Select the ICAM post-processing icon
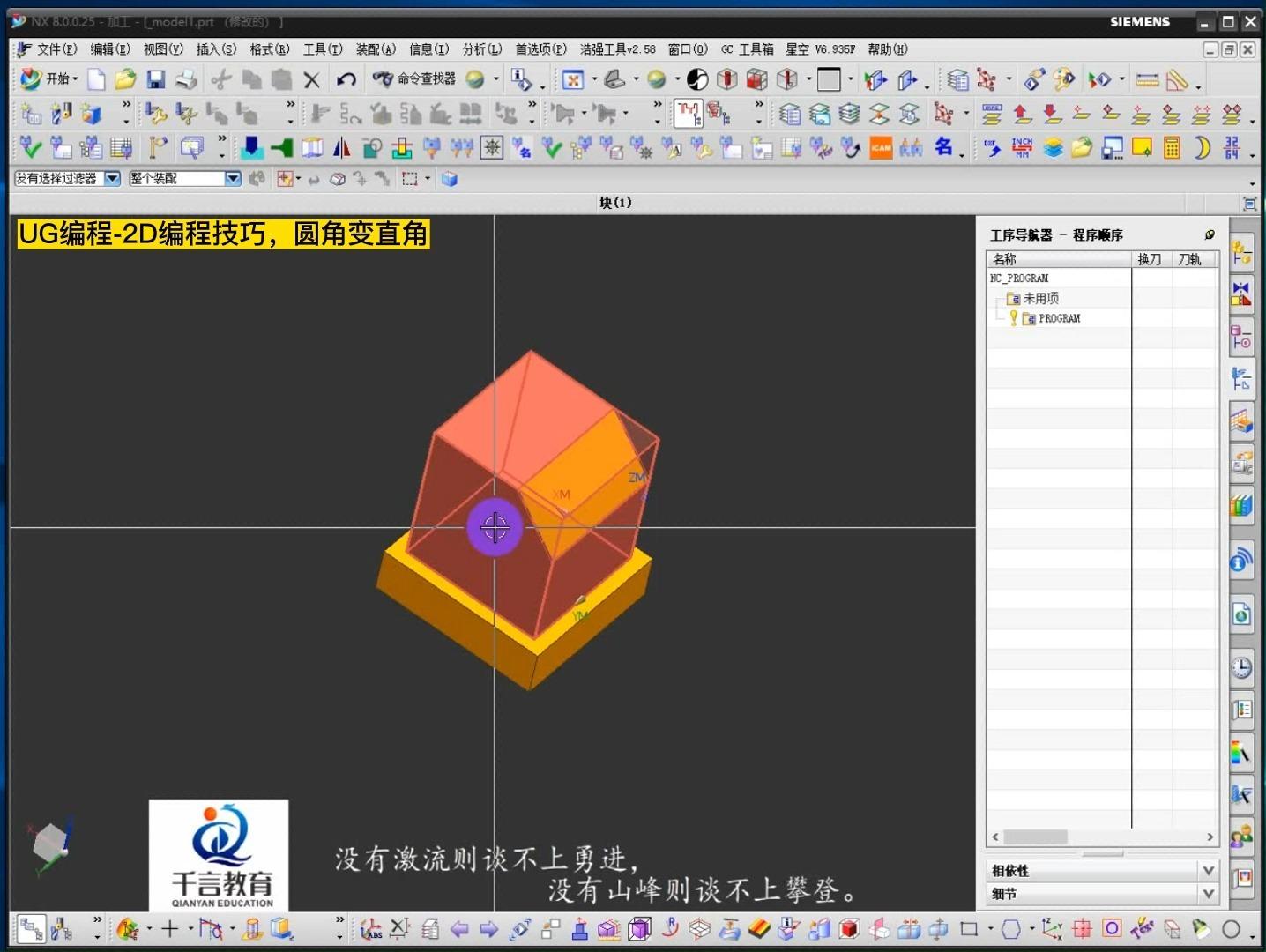Image resolution: width=1266 pixels, height=952 pixels. (881, 148)
